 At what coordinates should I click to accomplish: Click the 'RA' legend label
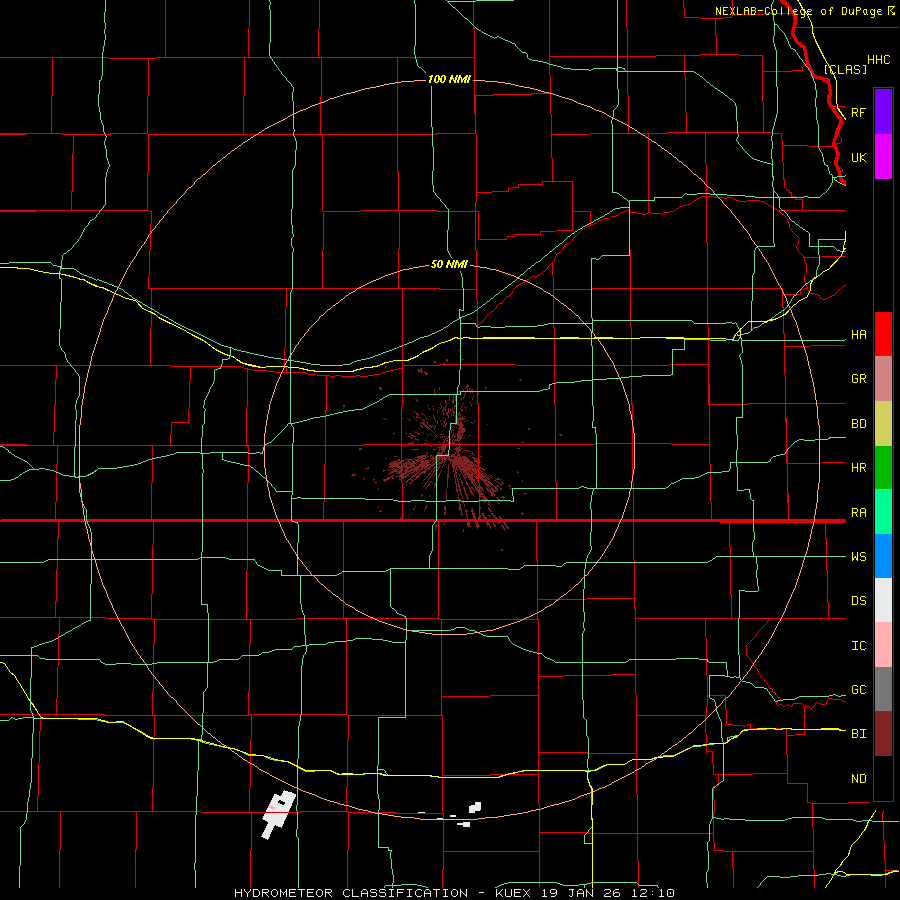pyautogui.click(x=858, y=513)
